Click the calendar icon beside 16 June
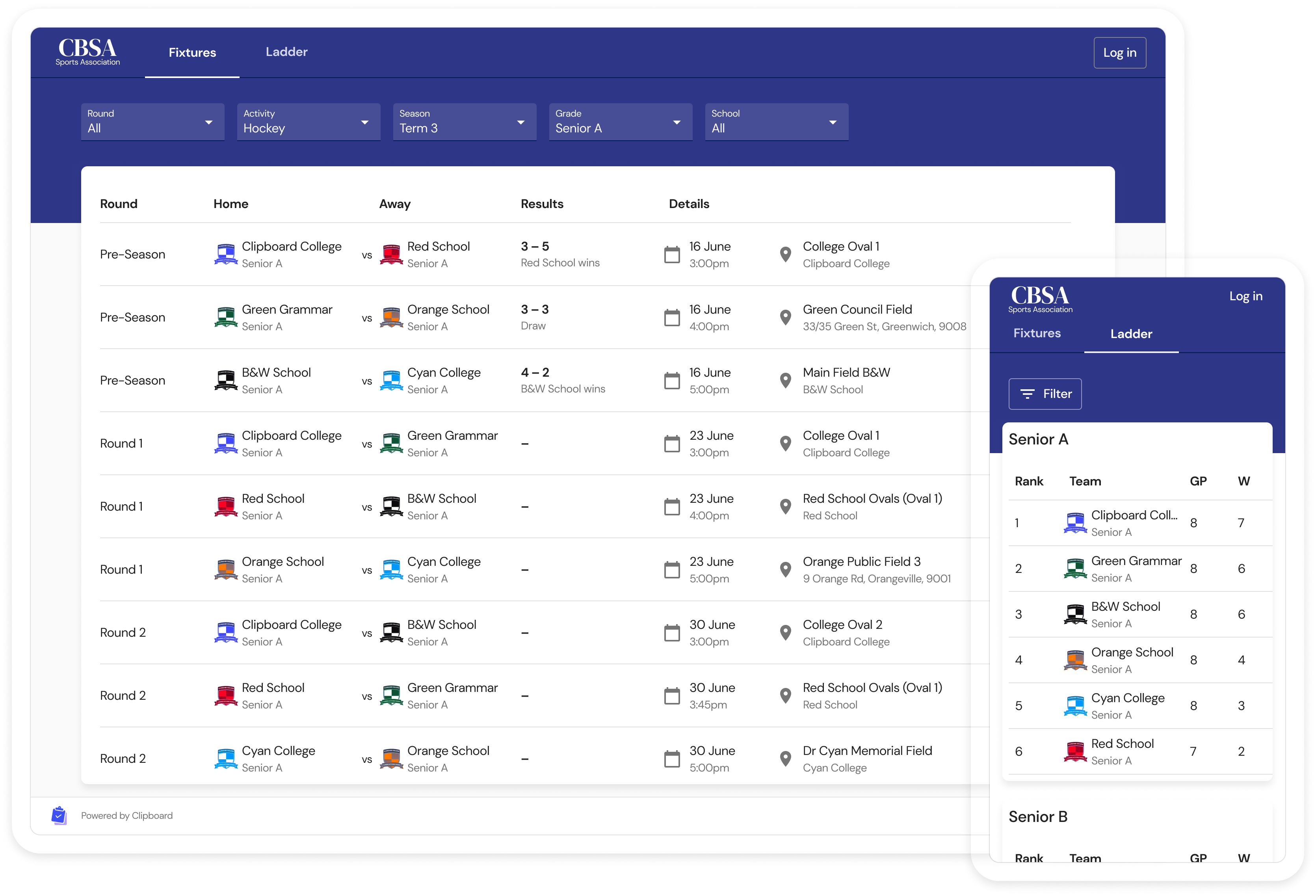 pyautogui.click(x=671, y=255)
